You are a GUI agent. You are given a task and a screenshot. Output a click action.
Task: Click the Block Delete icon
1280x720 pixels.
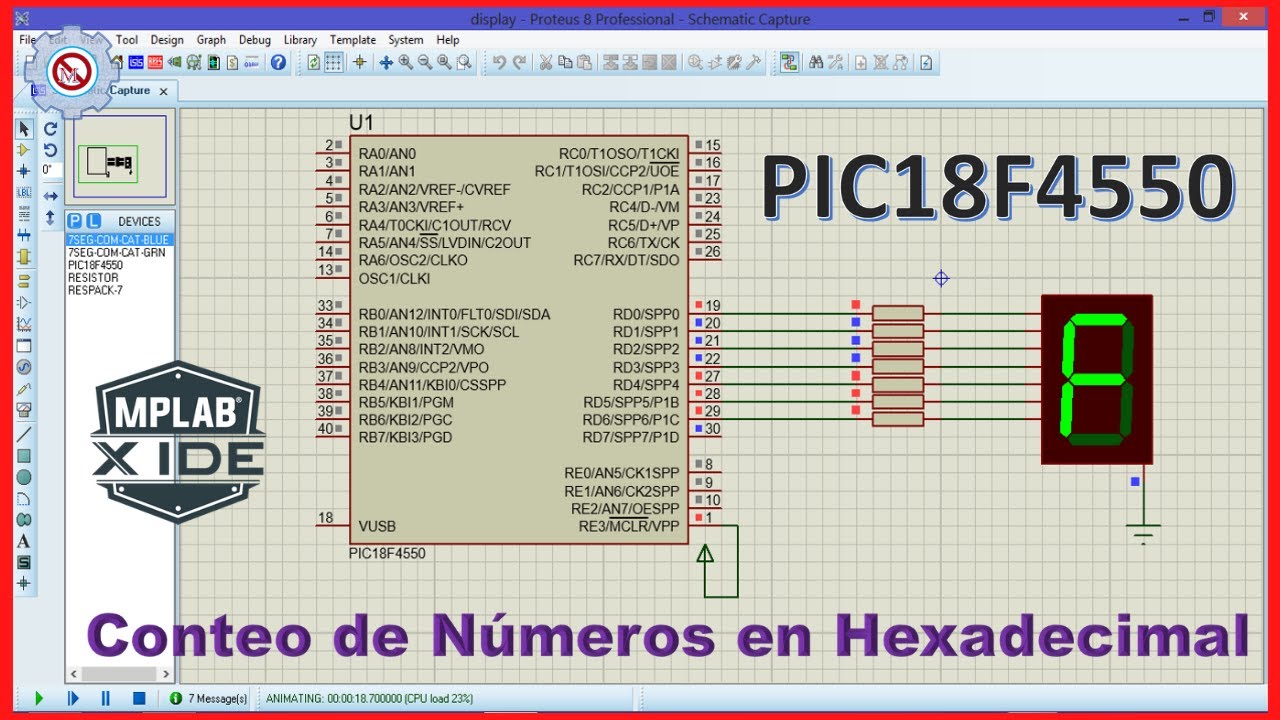[669, 62]
